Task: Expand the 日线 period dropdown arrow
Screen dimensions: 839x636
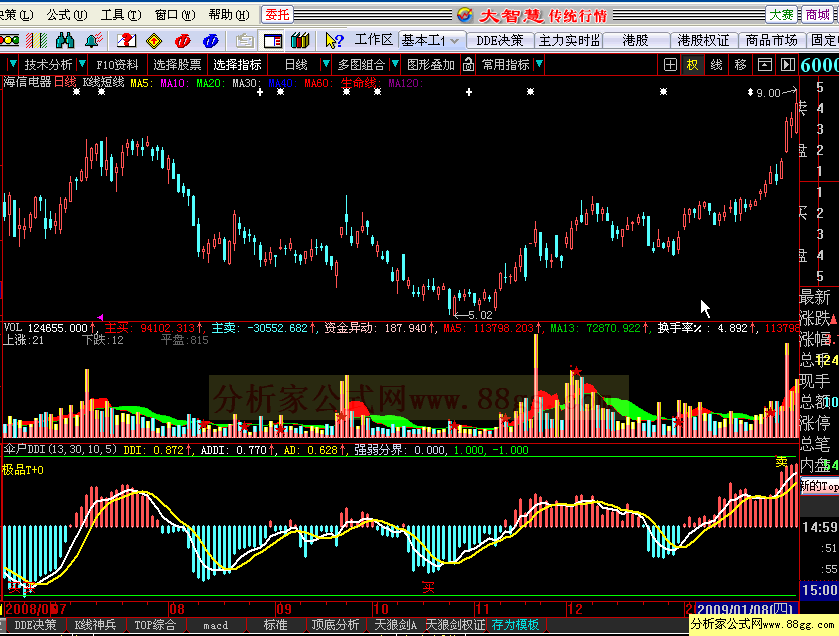Action: [325, 64]
